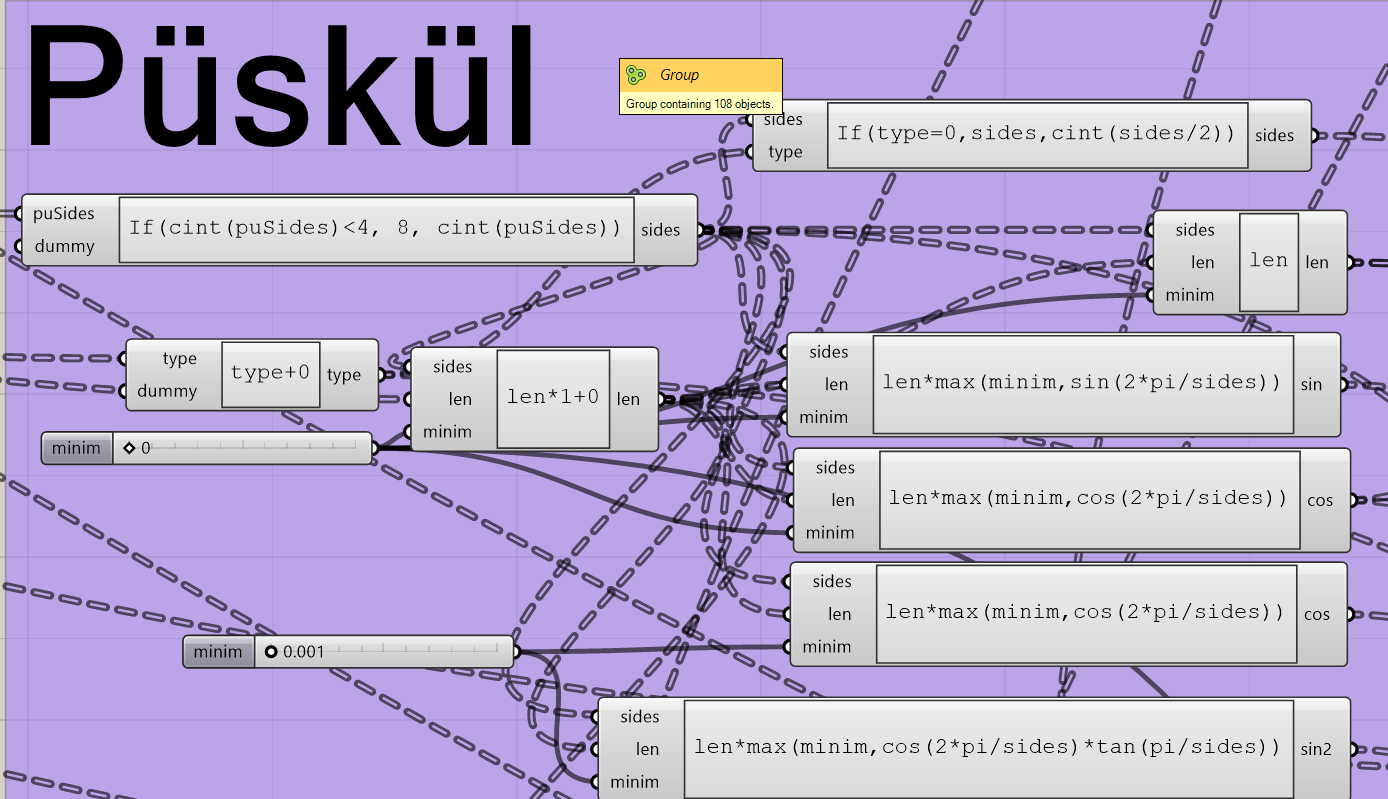This screenshot has height=799, width=1388.
Task: Click the len*1+0 expression box
Action: [x=553, y=398]
